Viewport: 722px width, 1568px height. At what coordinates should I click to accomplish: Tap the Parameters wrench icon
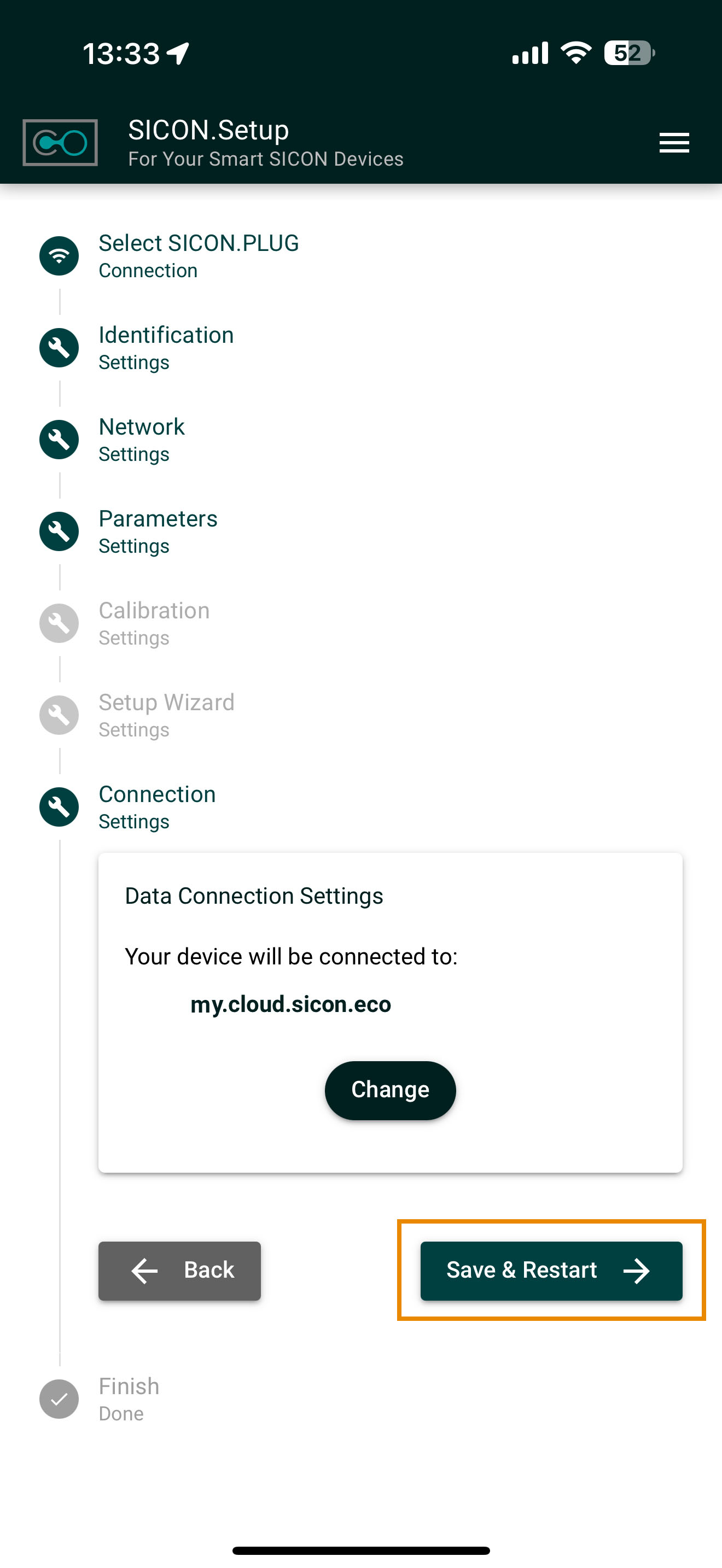(x=59, y=531)
